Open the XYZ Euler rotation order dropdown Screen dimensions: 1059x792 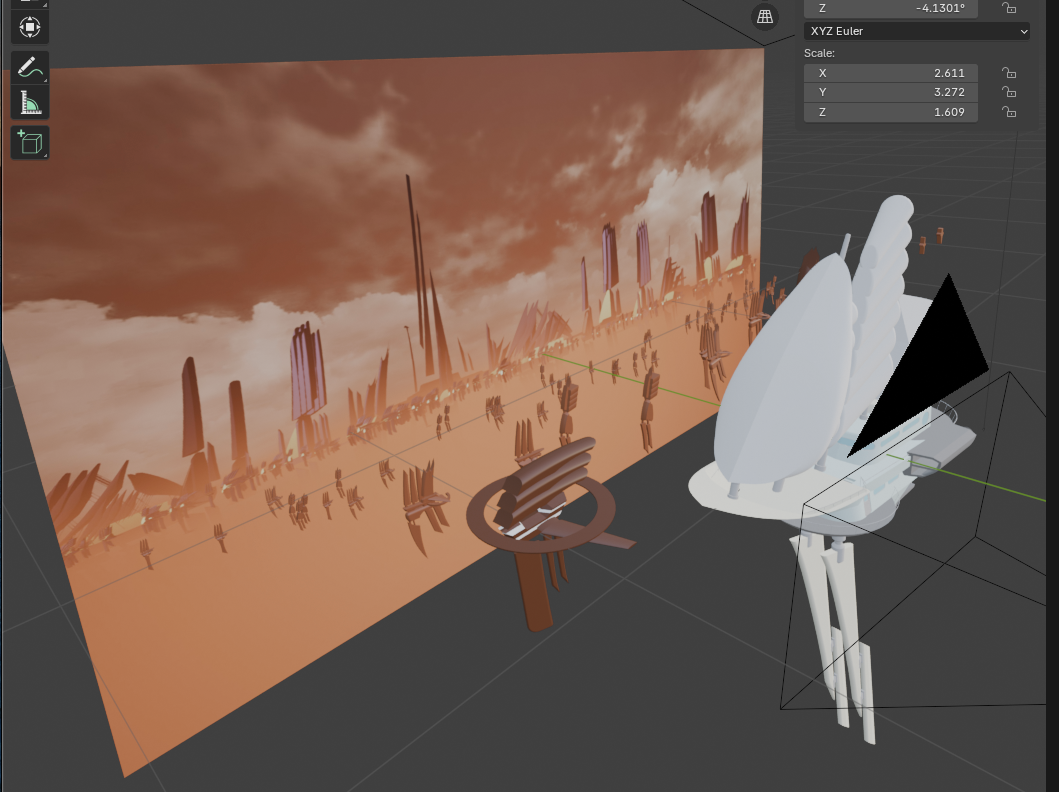click(x=915, y=31)
